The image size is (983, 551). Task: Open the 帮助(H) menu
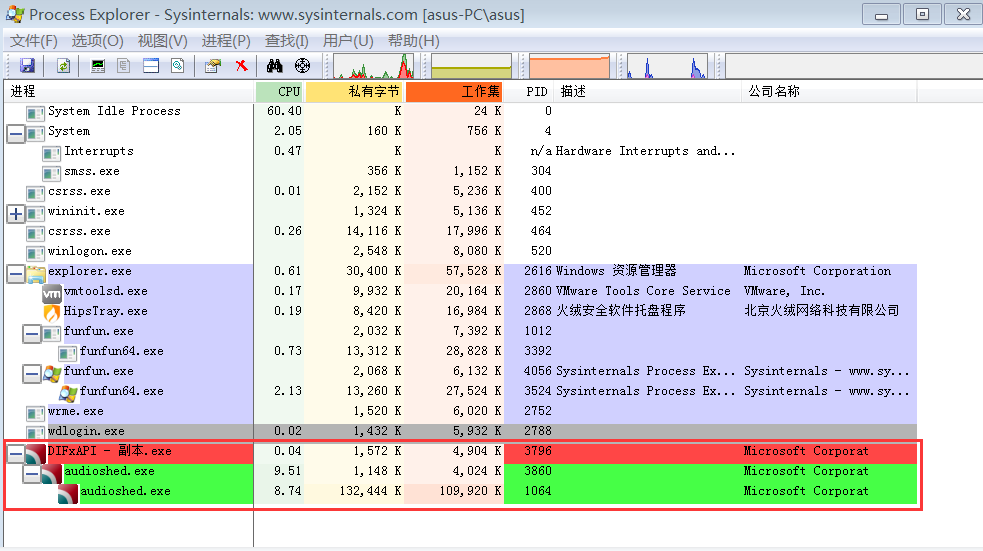413,41
